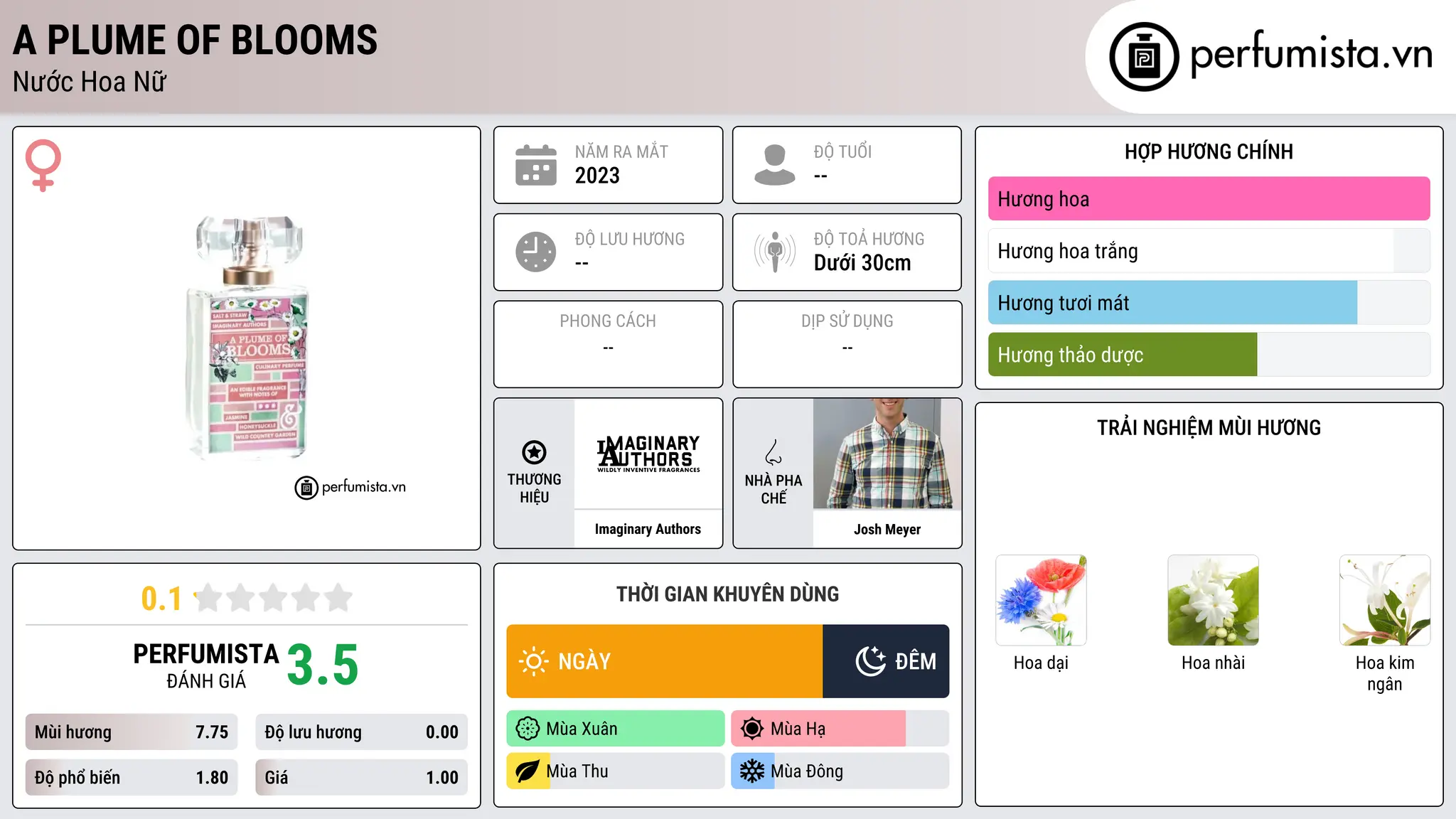Image resolution: width=1456 pixels, height=819 pixels.
Task: Click the HỢP HƯƠNG CHÍNH heading
Action: pos(1209,152)
